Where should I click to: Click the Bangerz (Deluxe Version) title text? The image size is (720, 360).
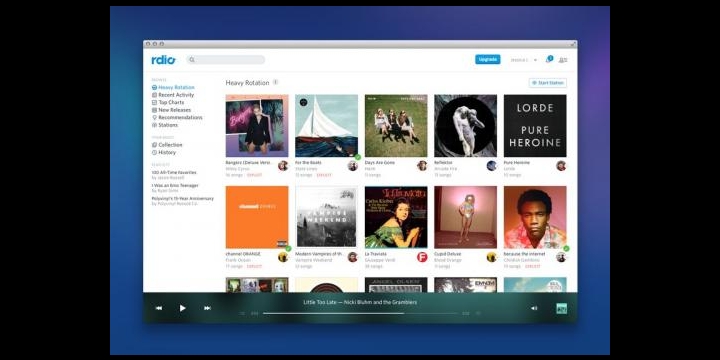coord(250,163)
